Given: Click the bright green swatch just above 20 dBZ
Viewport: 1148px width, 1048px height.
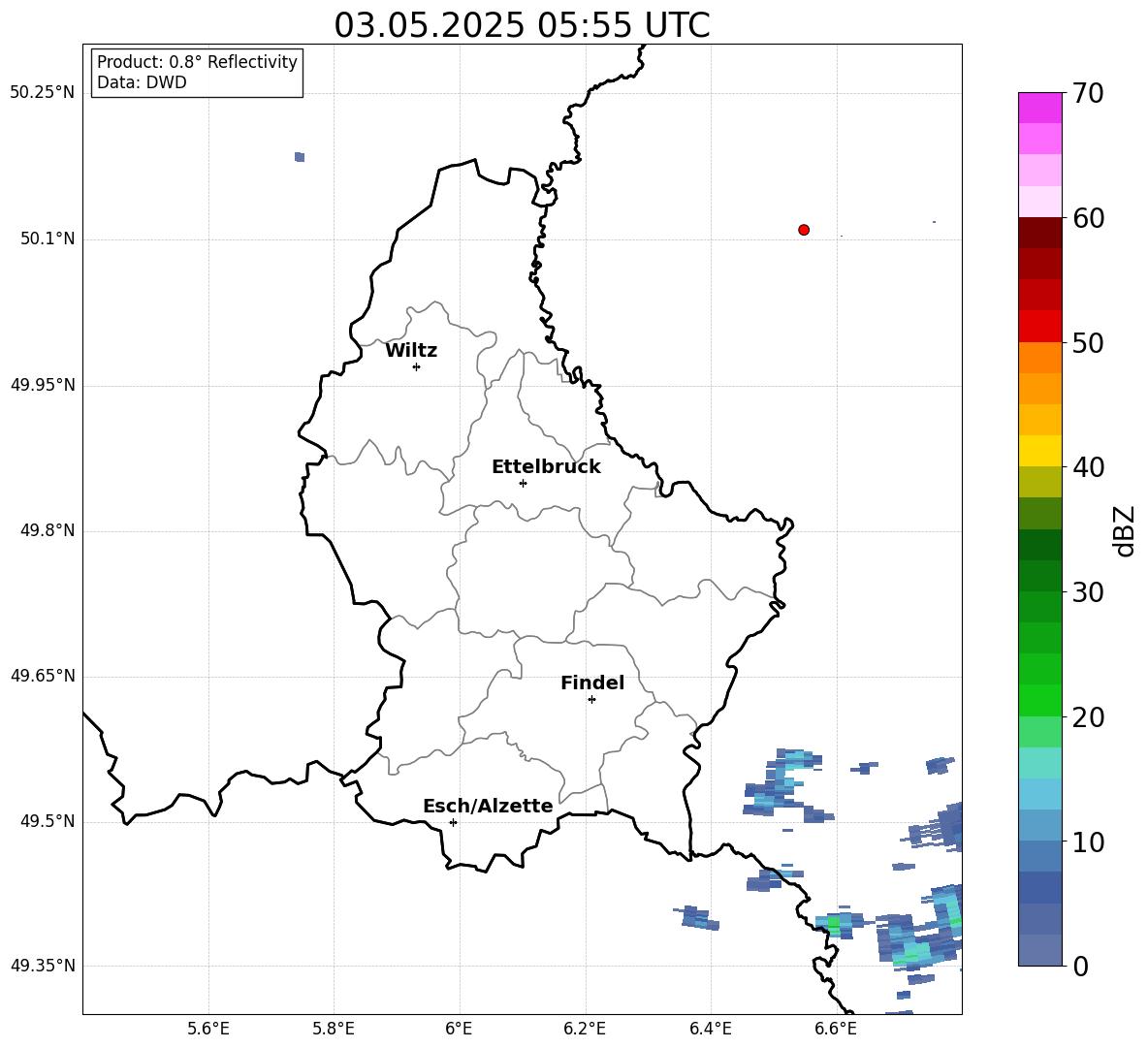Looking at the screenshot, I should click(x=1039, y=700).
